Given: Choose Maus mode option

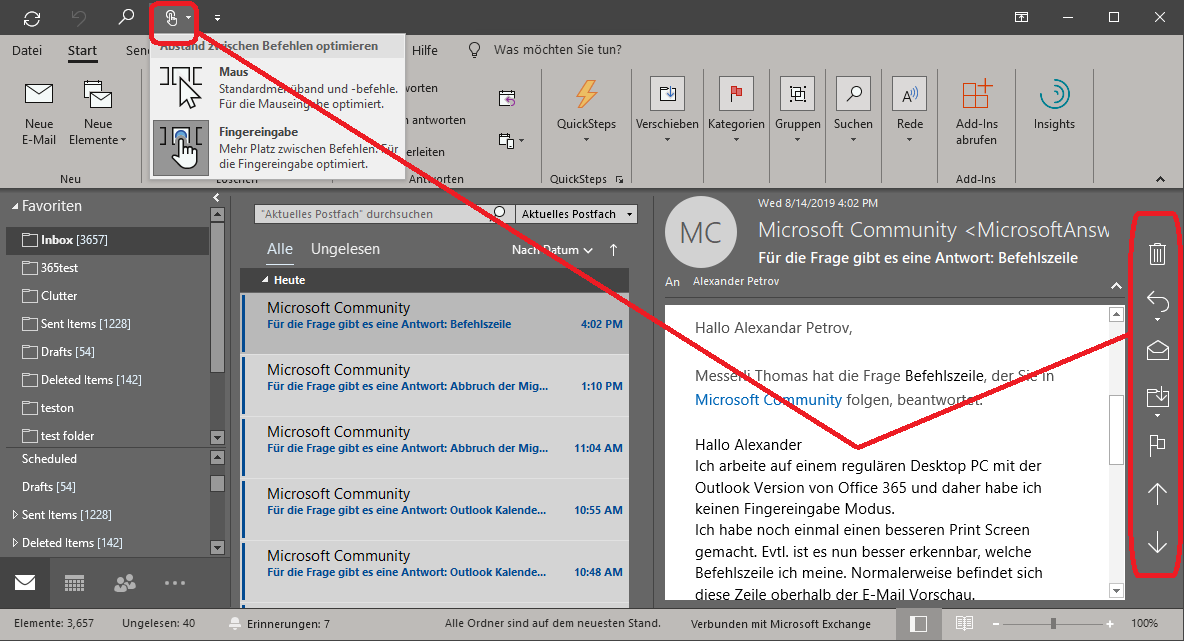Looking at the screenshot, I should [x=277, y=88].
